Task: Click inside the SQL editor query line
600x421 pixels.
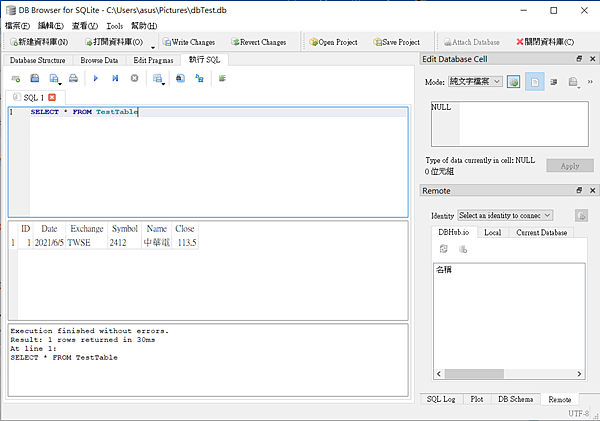Action: 218,112
